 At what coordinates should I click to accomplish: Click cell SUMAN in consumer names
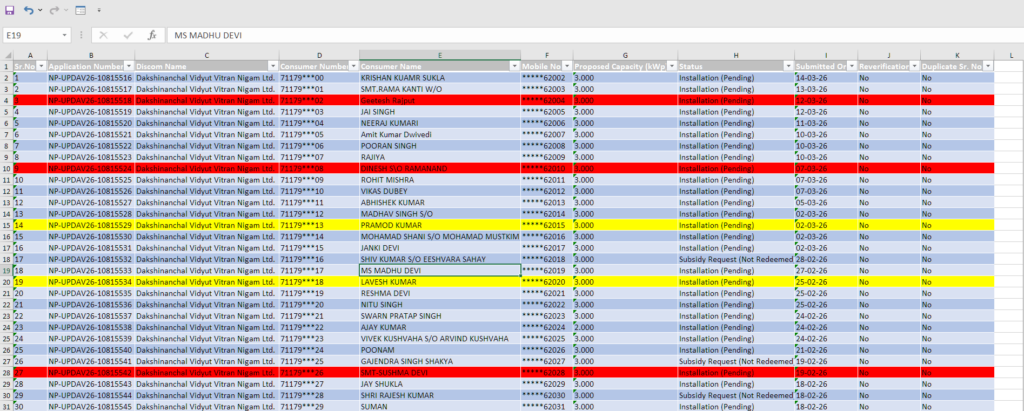coord(440,406)
